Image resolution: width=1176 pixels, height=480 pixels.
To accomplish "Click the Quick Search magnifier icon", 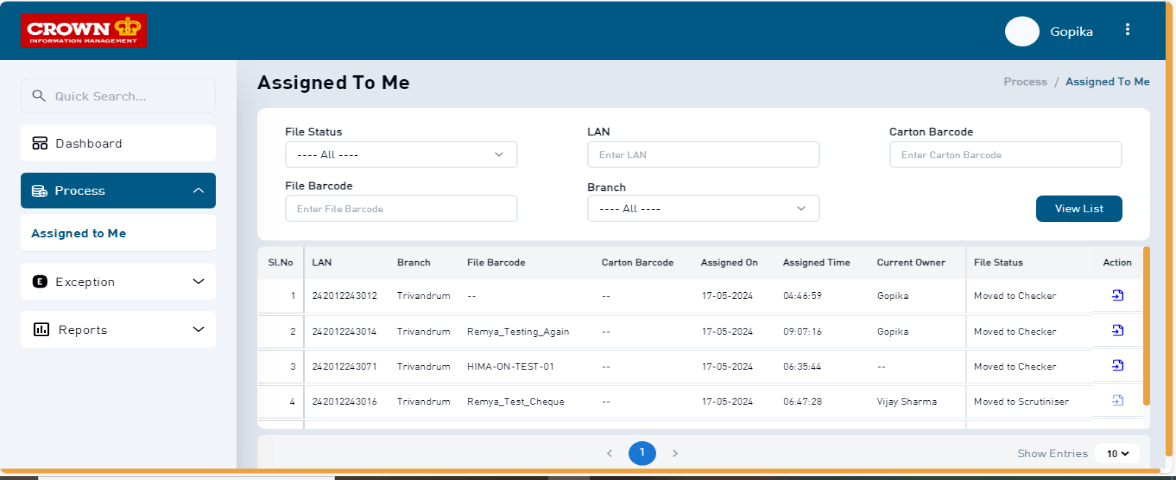I will pos(39,96).
